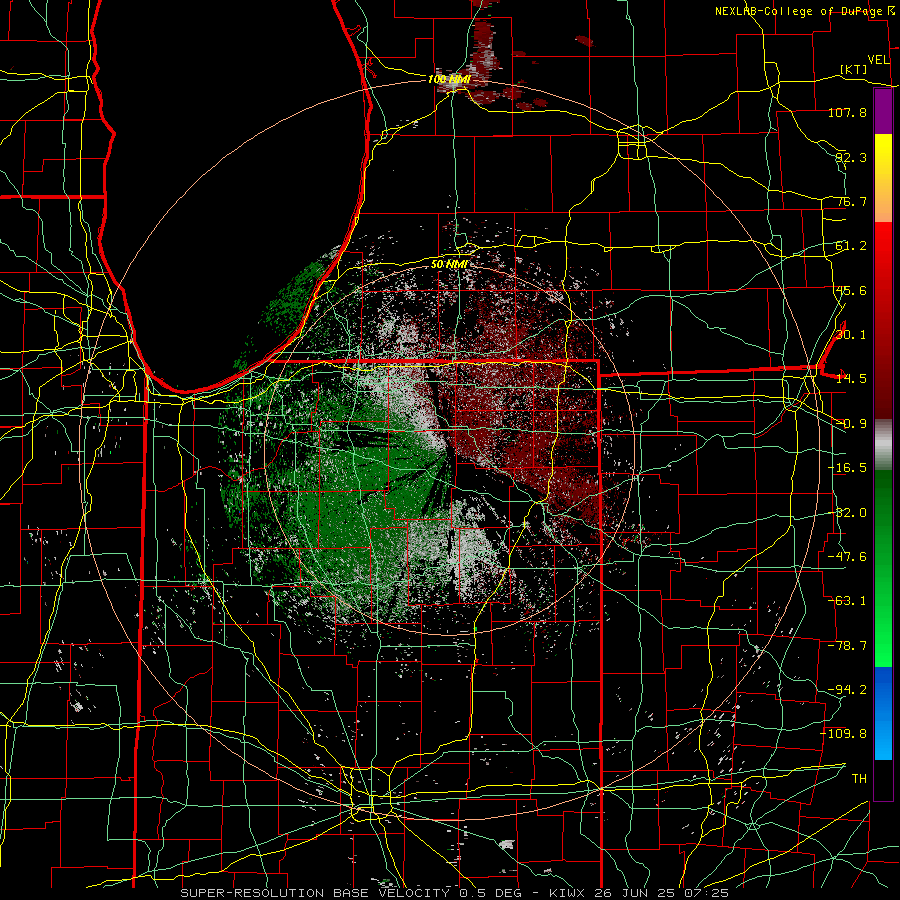Pick the black TH segment of the color bar
The width and height of the screenshot is (900, 900).
pos(883,779)
